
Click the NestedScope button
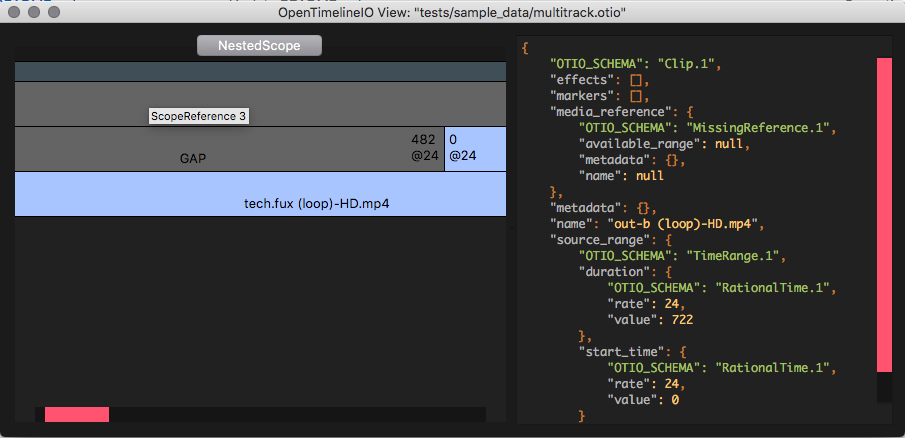259,46
